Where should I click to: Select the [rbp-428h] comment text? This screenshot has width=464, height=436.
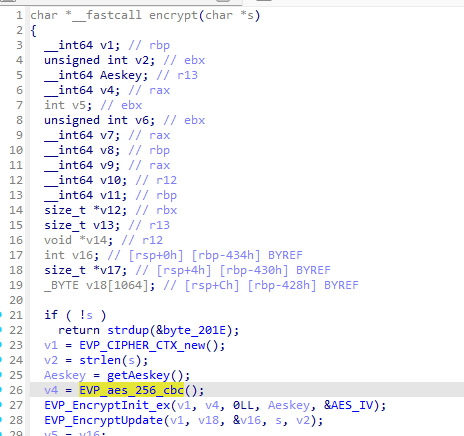click(x=282, y=285)
